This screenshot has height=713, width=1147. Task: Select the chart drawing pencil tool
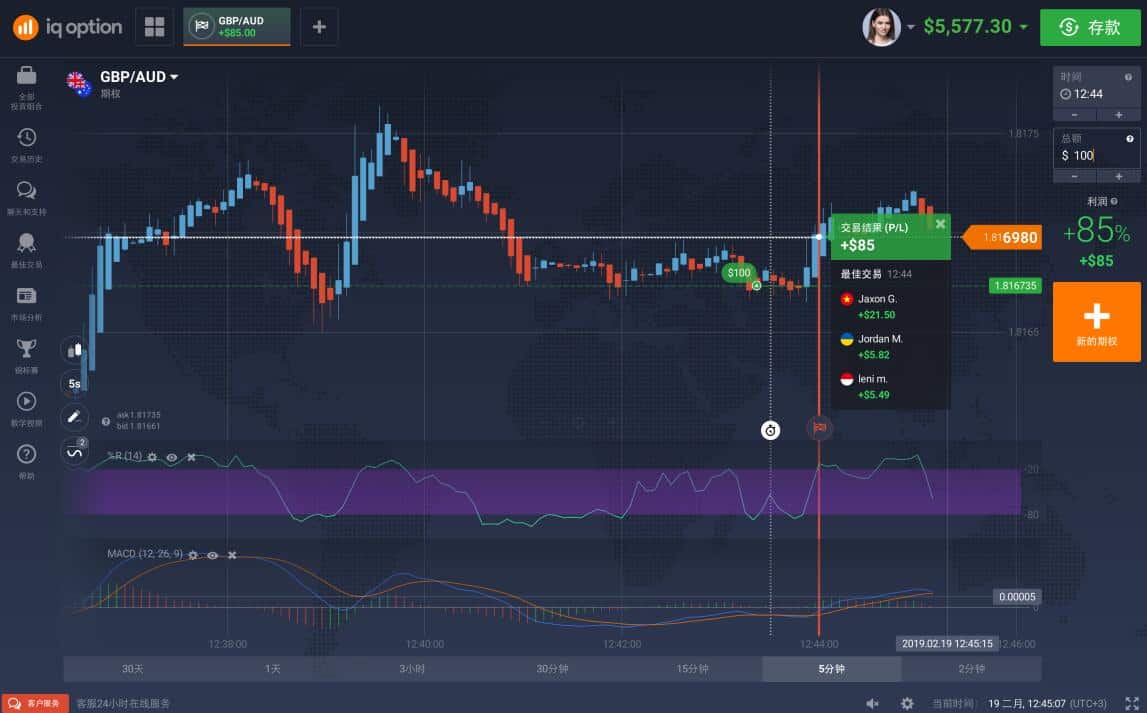coord(72,417)
